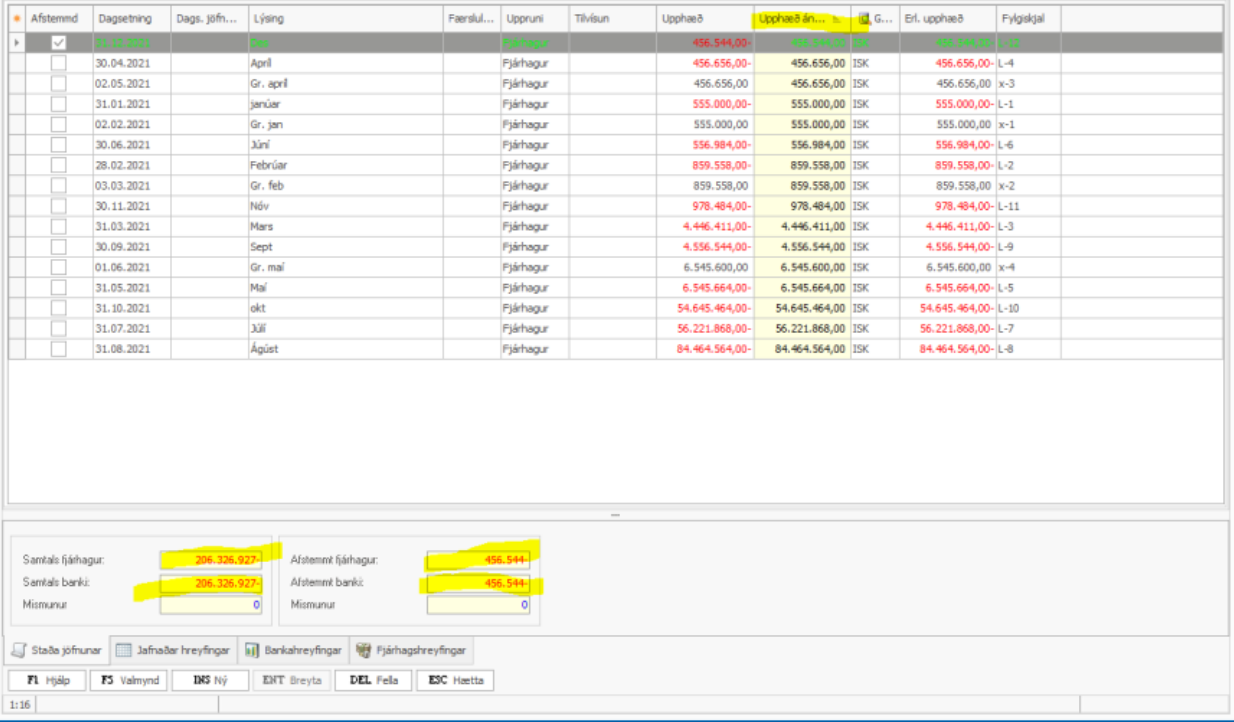Click the Samtals fjárhagur amount field

[x=212, y=560]
